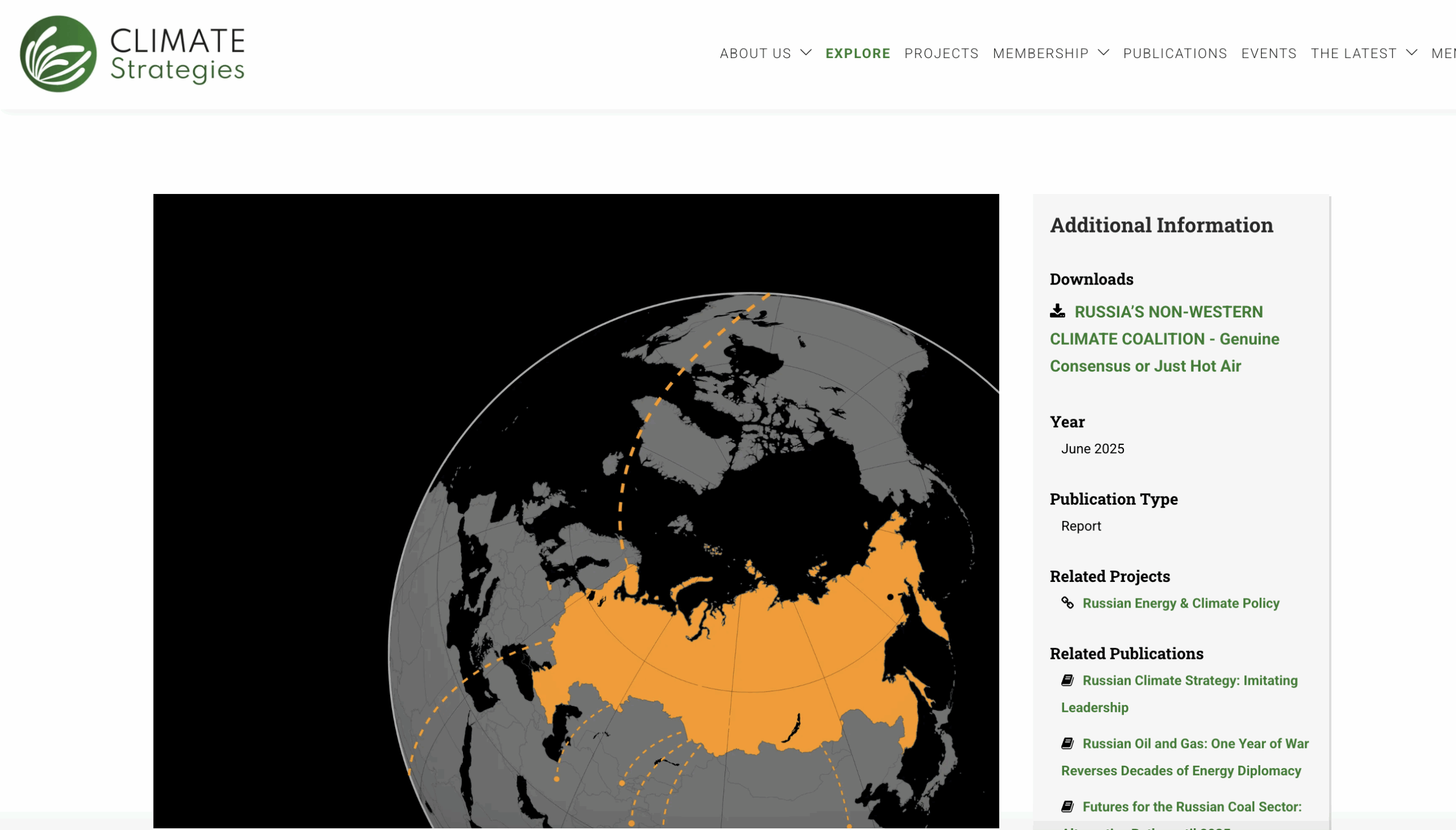The width and height of the screenshot is (1456, 830).
Task: Click the Additional Information heading
Action: pyautogui.click(x=1161, y=225)
